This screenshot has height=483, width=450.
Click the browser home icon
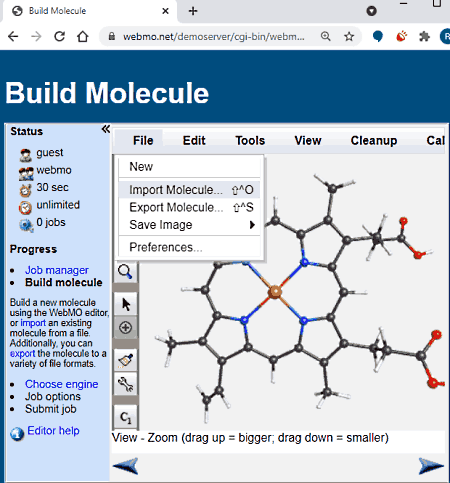click(83, 36)
